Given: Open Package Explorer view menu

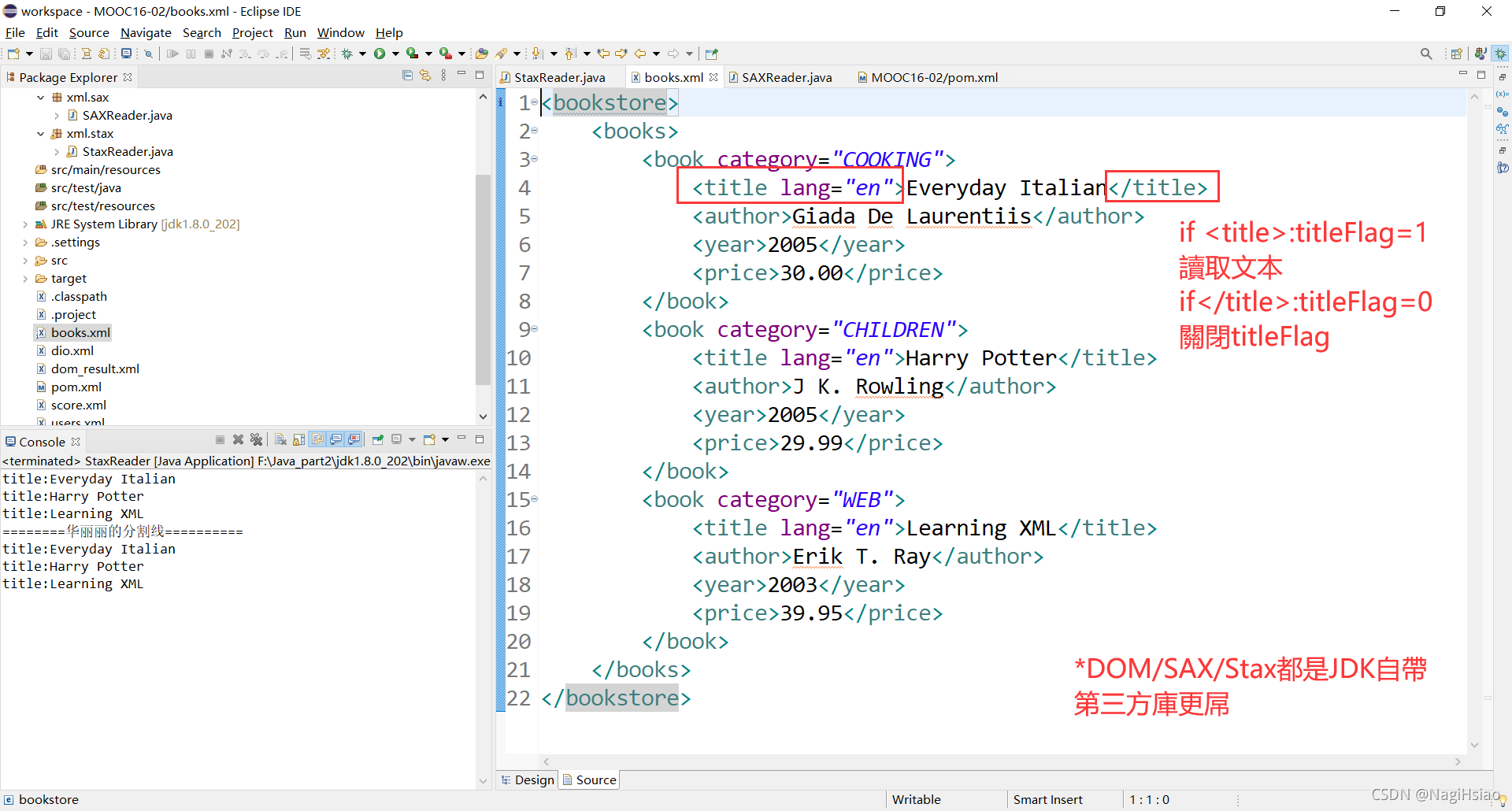Looking at the screenshot, I should (x=444, y=76).
